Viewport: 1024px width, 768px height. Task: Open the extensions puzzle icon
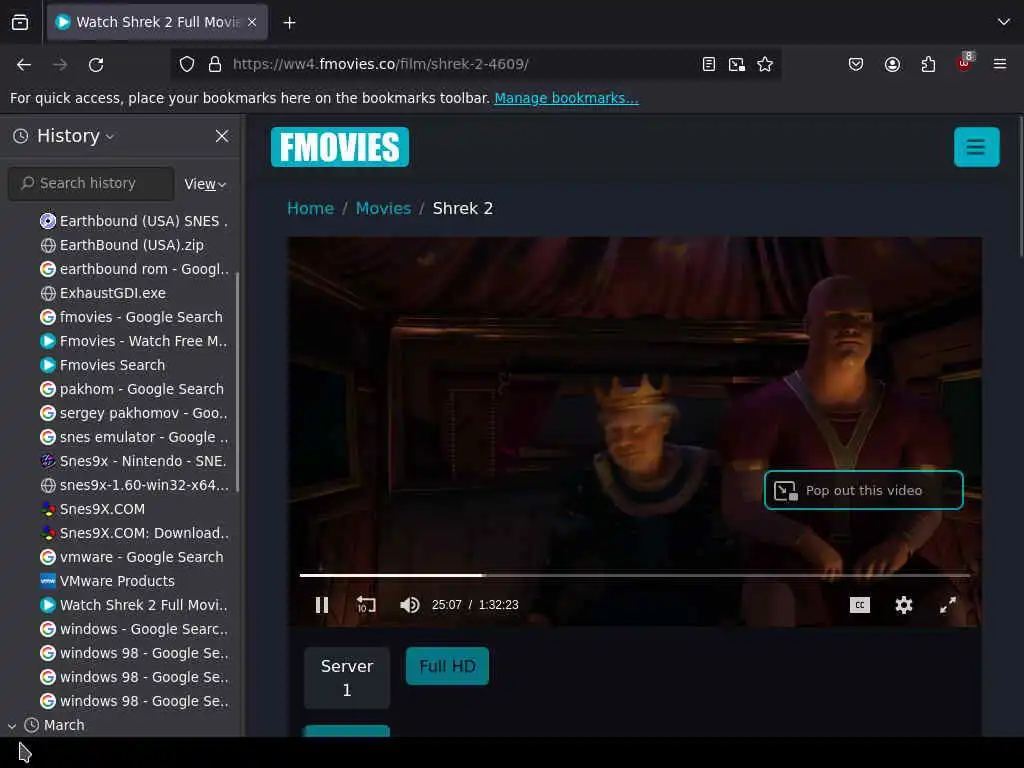(x=928, y=64)
